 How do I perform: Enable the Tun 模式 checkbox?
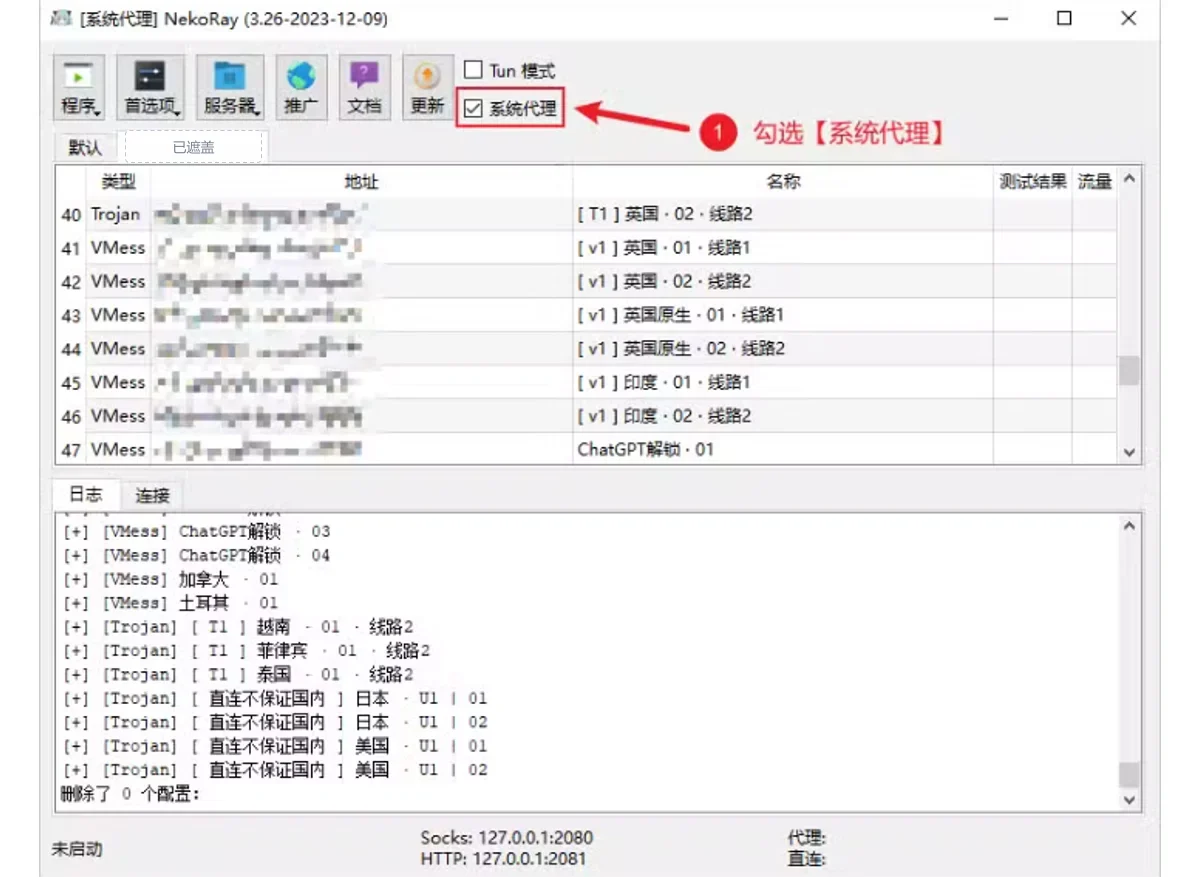tap(510, 71)
